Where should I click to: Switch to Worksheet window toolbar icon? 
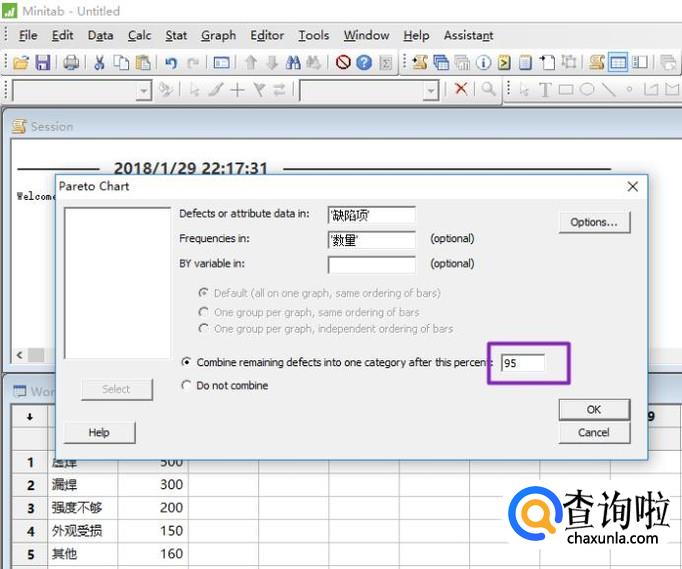coord(618,63)
